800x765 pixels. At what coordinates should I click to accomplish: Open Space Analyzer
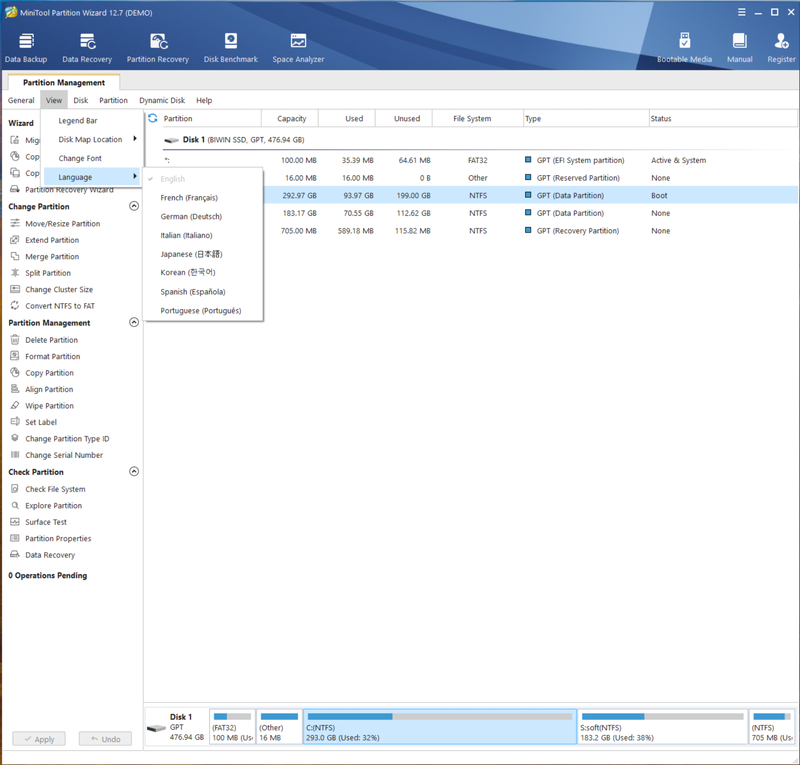(x=298, y=48)
